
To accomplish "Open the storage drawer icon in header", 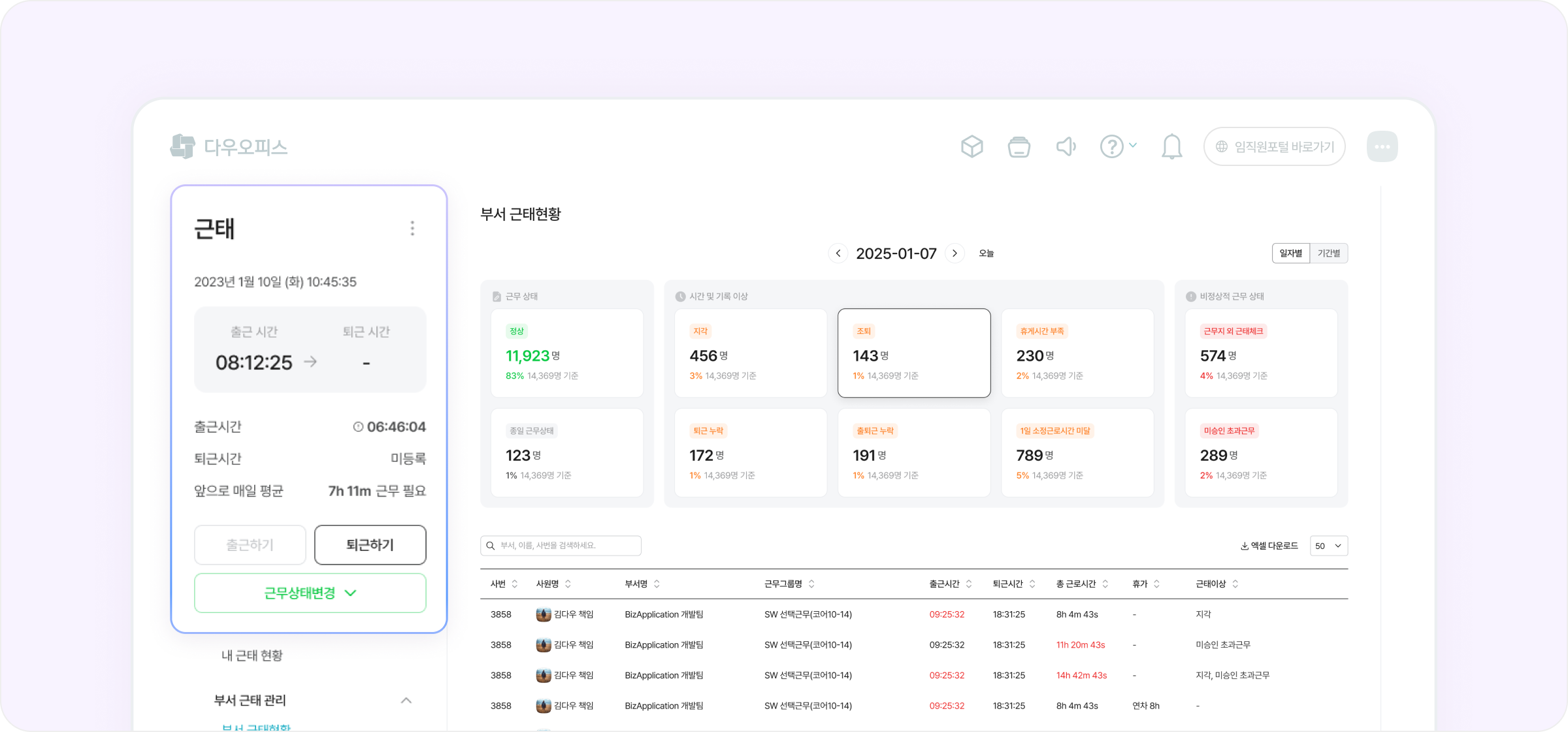I will [1019, 146].
